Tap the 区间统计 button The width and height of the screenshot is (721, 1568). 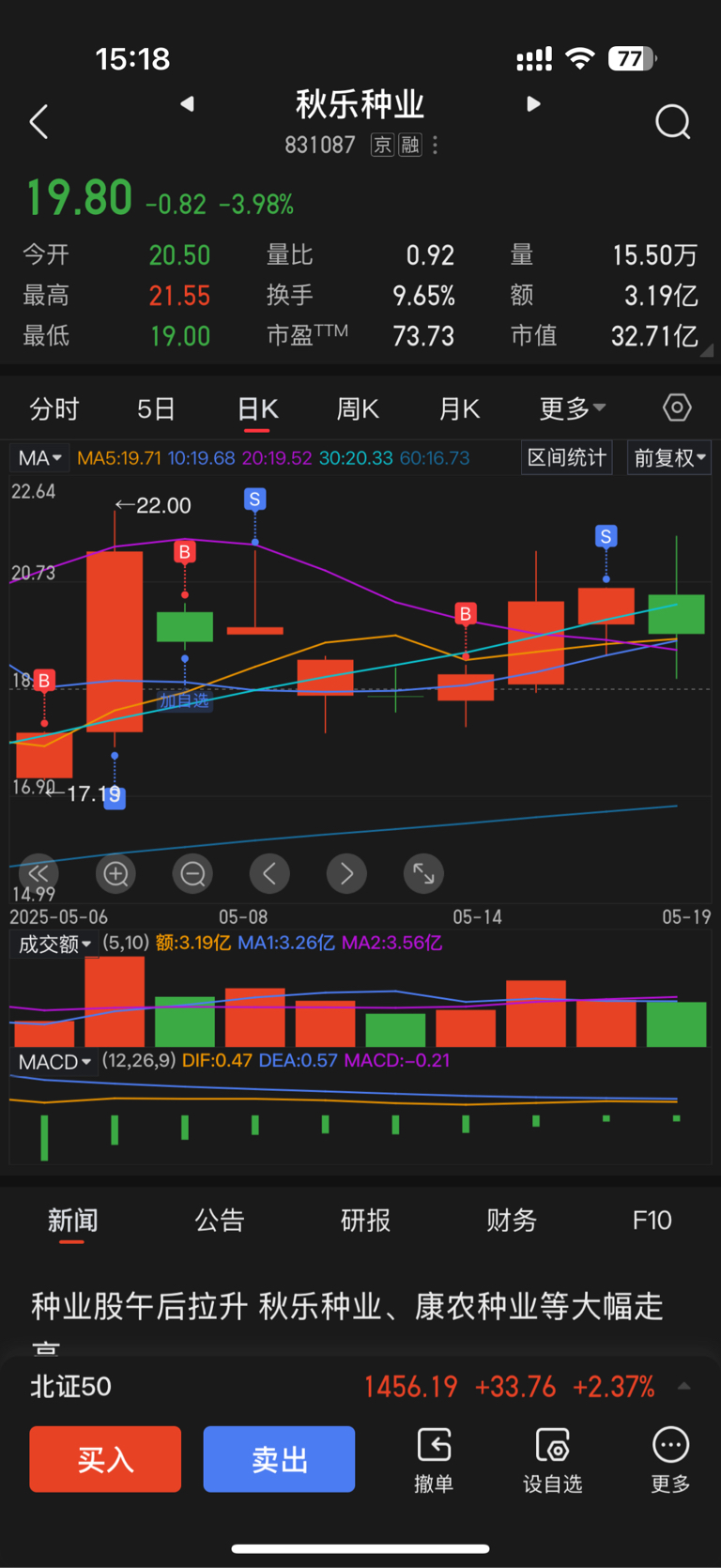tap(567, 457)
